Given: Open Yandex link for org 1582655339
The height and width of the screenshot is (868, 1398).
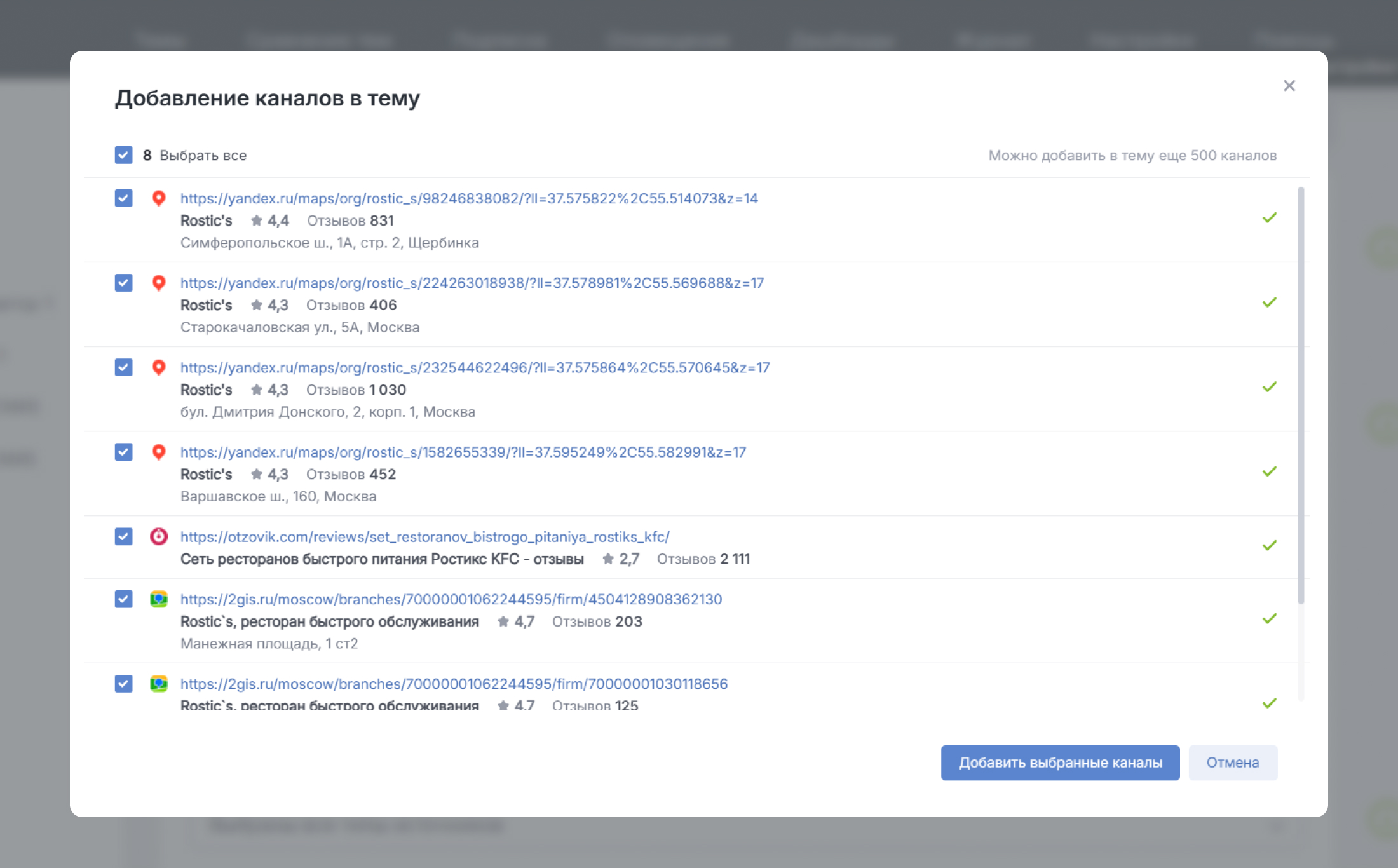Looking at the screenshot, I should (x=463, y=452).
